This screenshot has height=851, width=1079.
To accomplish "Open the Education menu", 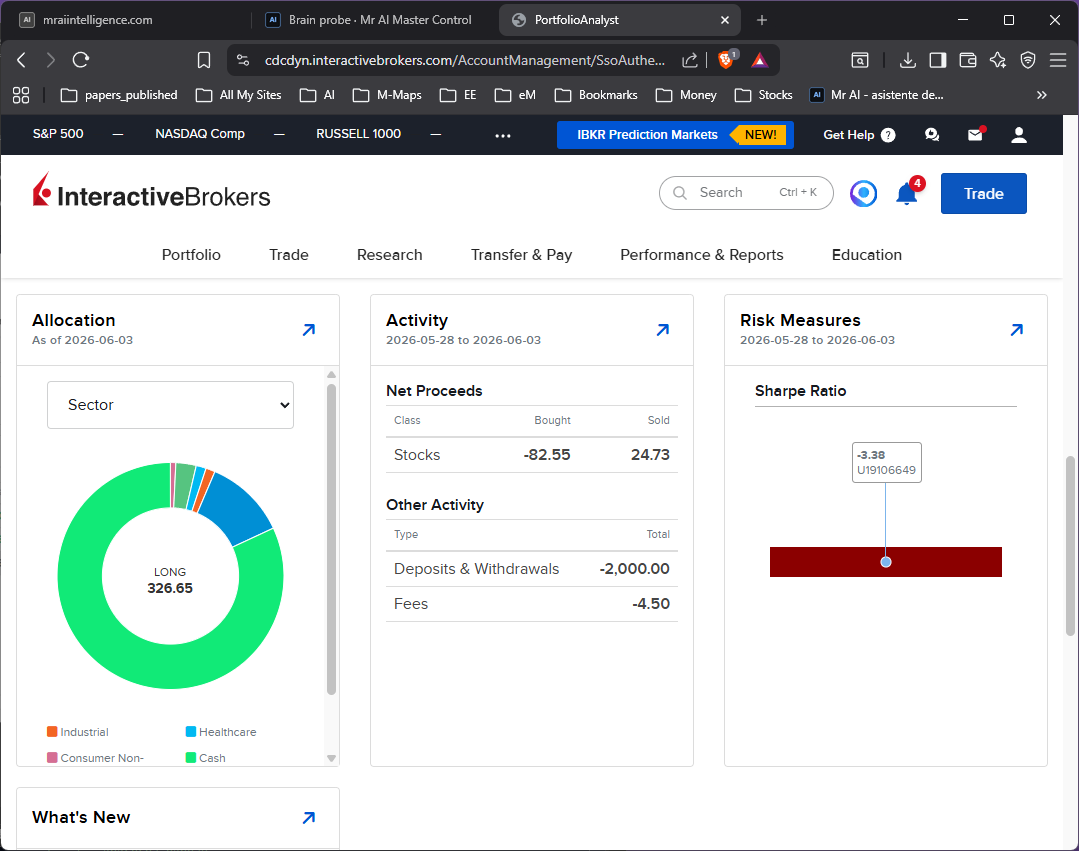I will point(866,255).
